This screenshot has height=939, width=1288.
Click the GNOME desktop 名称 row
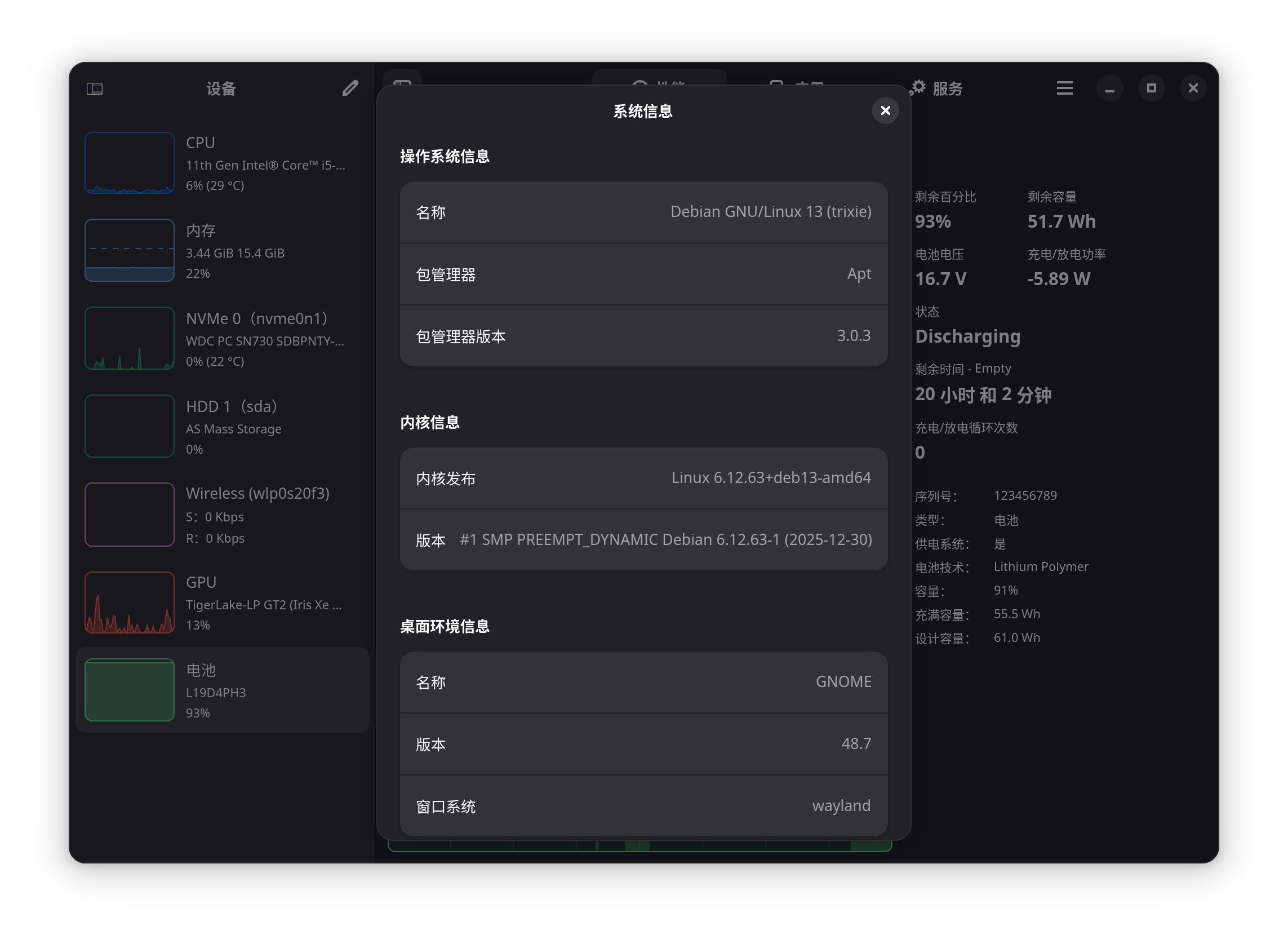643,682
